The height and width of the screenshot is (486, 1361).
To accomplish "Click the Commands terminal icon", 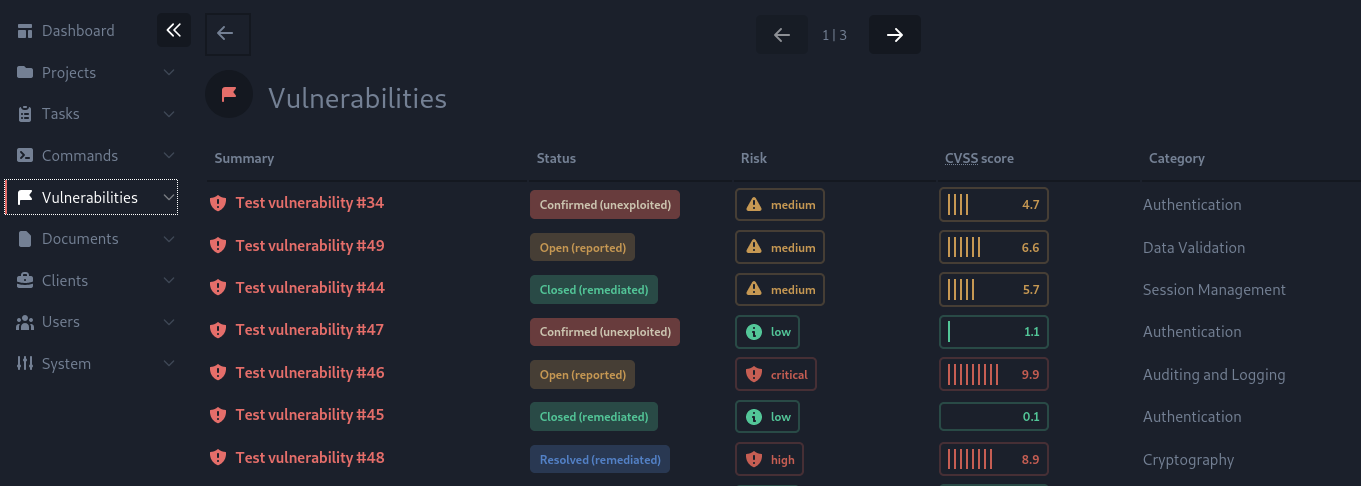I will (25, 156).
